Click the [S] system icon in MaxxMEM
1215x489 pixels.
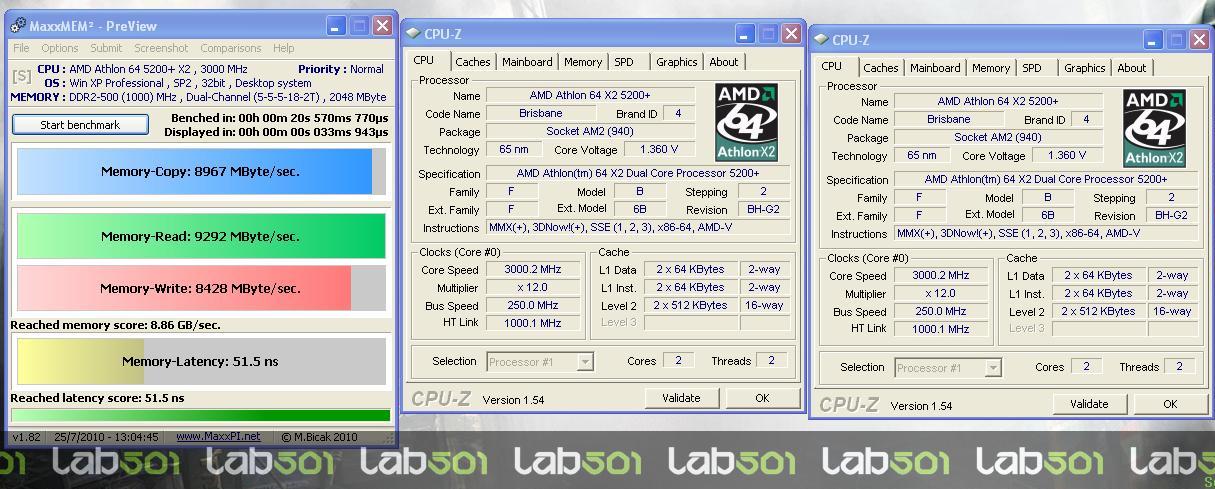[21, 76]
